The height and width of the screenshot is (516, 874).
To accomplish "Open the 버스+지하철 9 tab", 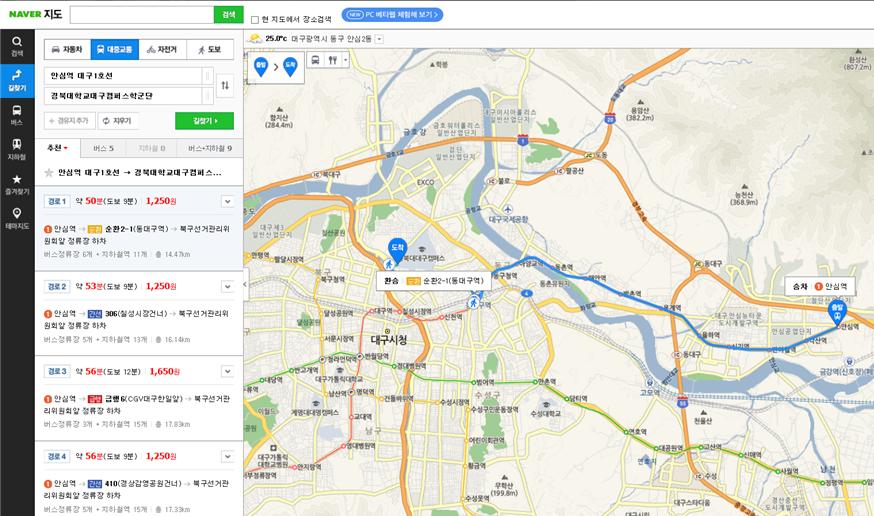I will point(210,148).
